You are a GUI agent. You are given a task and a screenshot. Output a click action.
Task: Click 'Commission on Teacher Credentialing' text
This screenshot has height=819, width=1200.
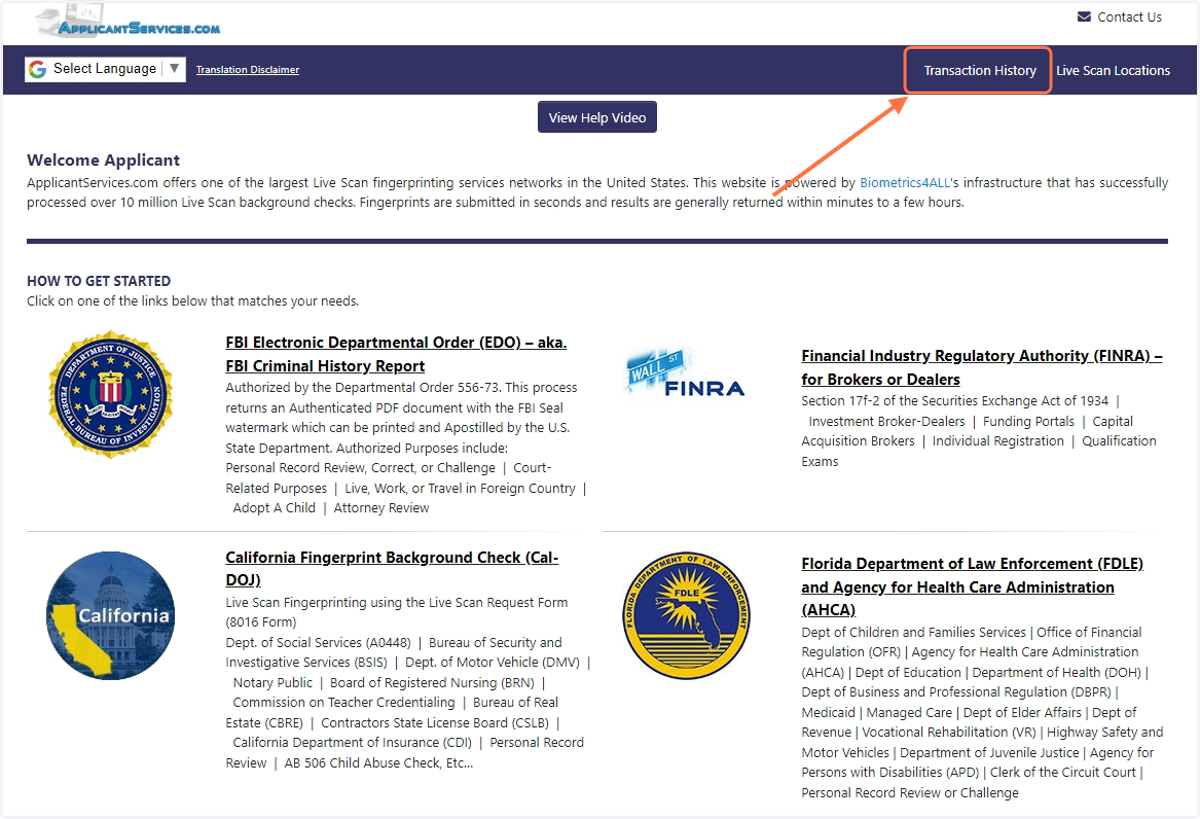click(344, 703)
